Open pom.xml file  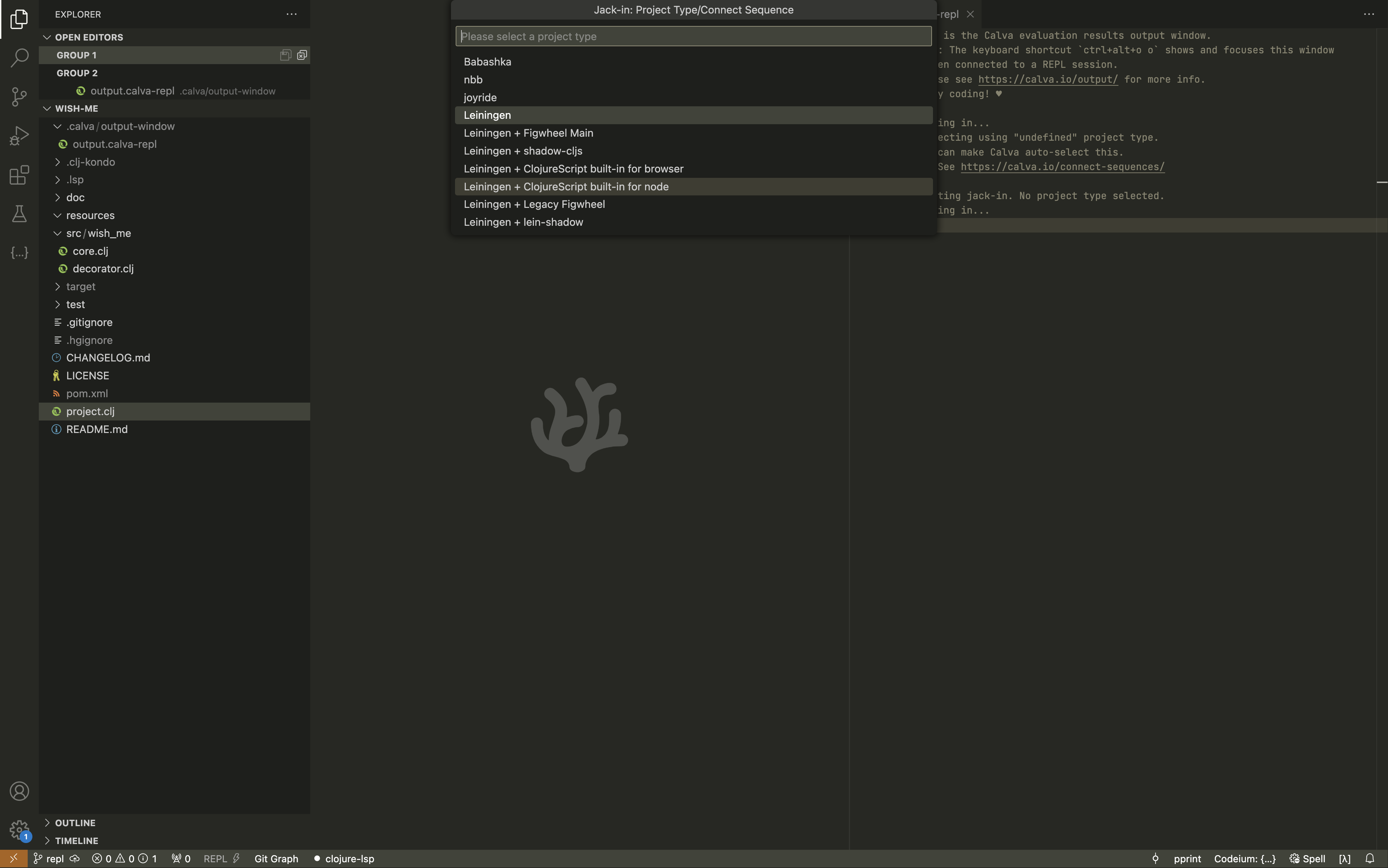click(x=175, y=393)
